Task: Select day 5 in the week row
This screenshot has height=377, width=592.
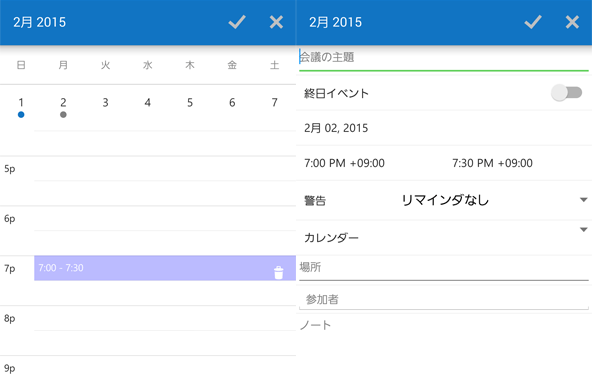Action: [190, 103]
